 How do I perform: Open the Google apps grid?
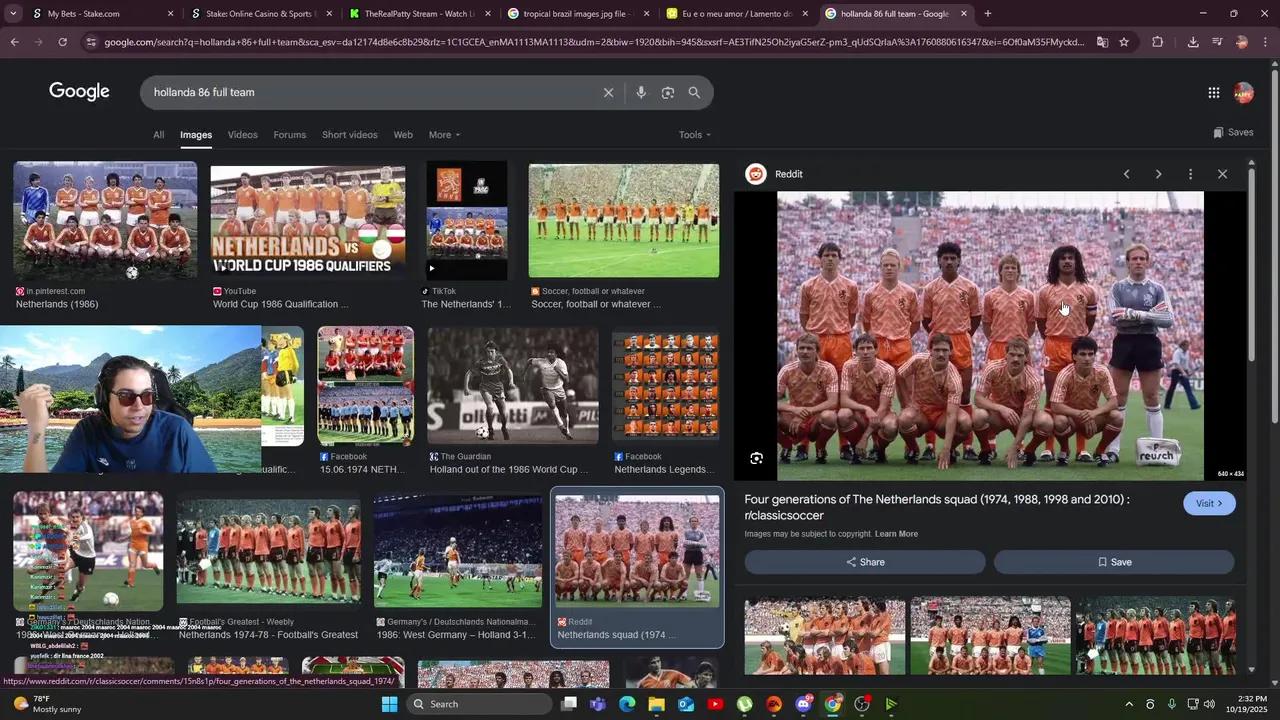point(1213,92)
